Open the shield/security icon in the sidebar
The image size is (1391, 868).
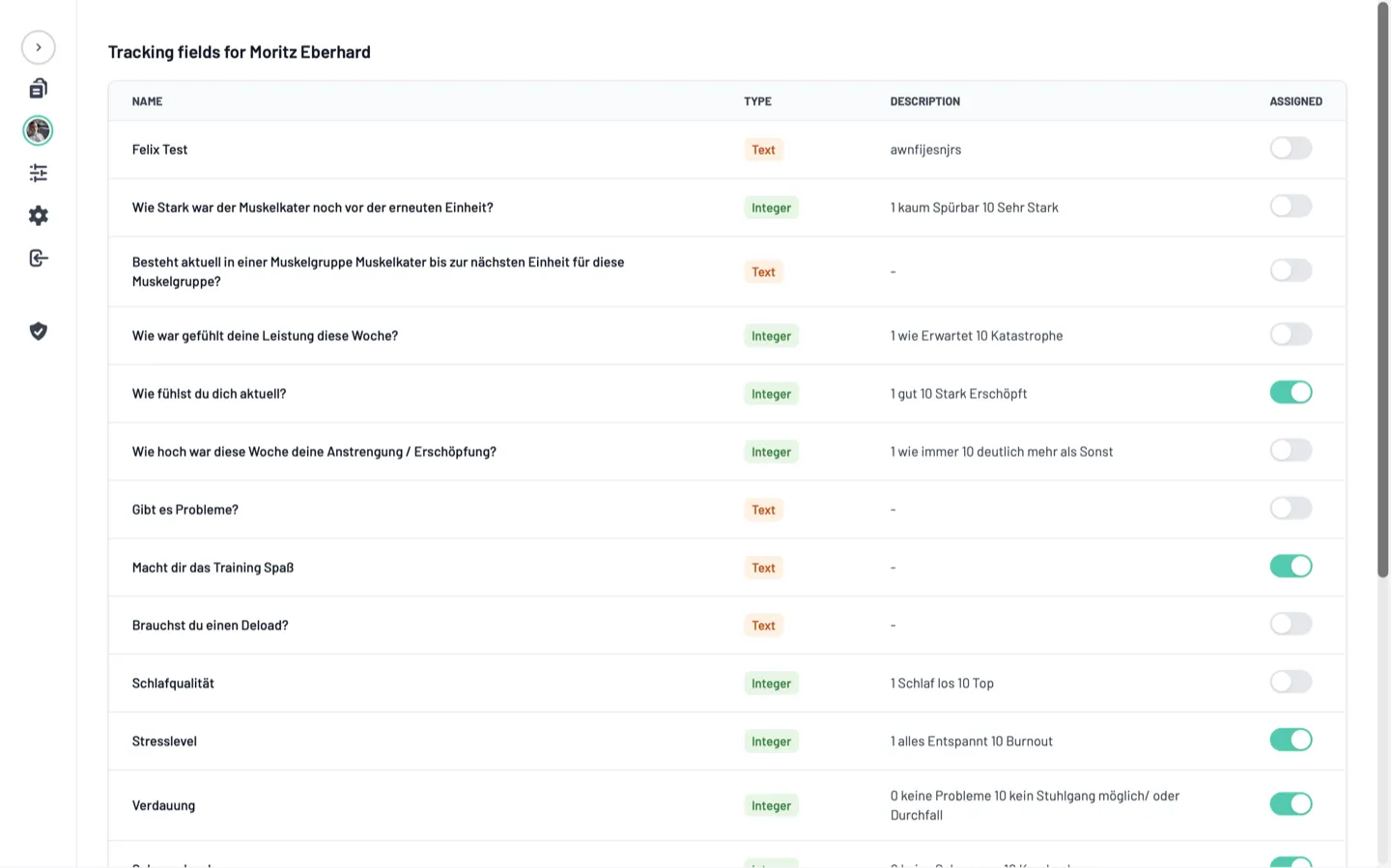(38, 331)
